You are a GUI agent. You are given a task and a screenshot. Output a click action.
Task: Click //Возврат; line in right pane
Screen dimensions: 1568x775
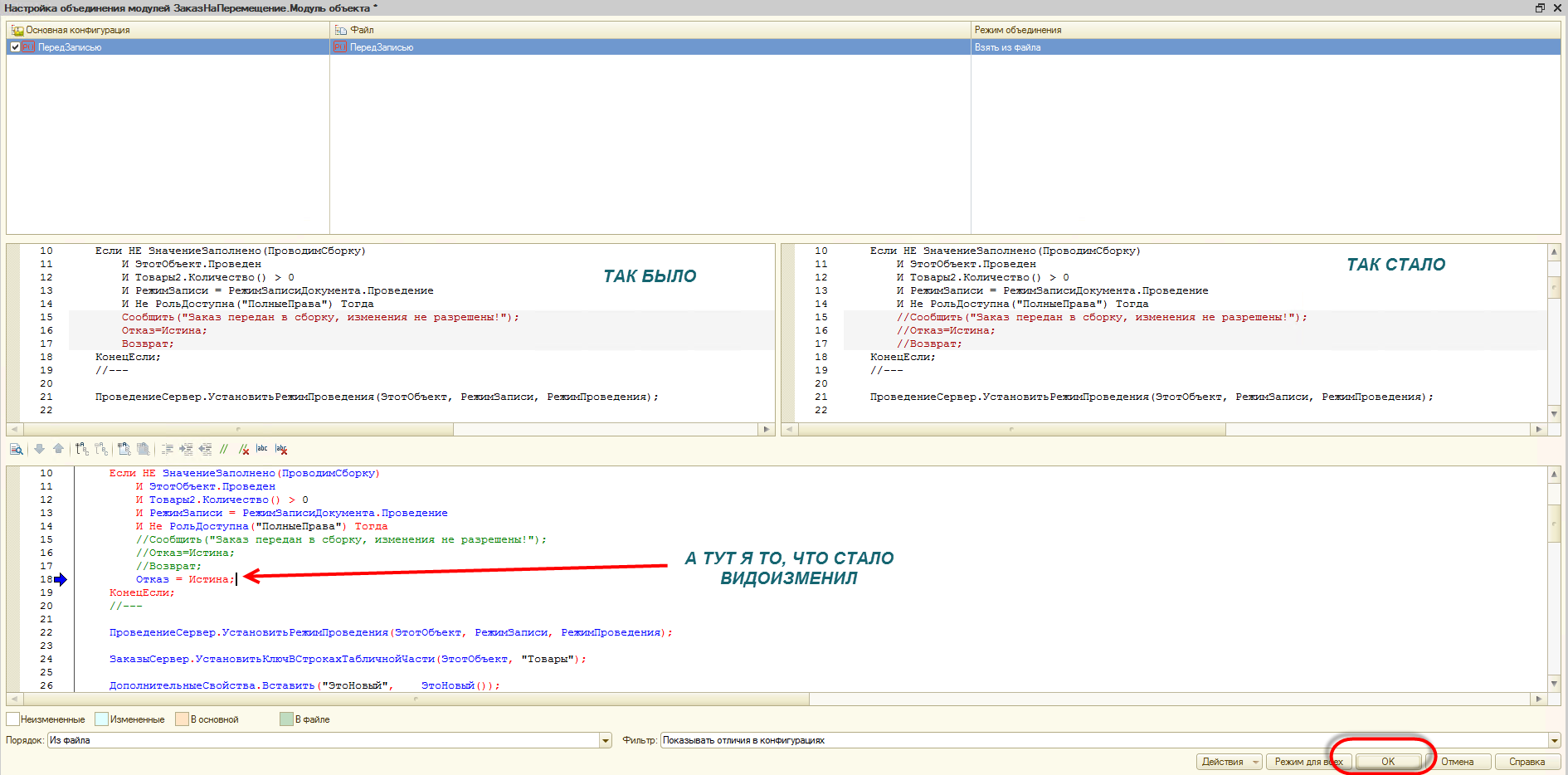tap(929, 344)
